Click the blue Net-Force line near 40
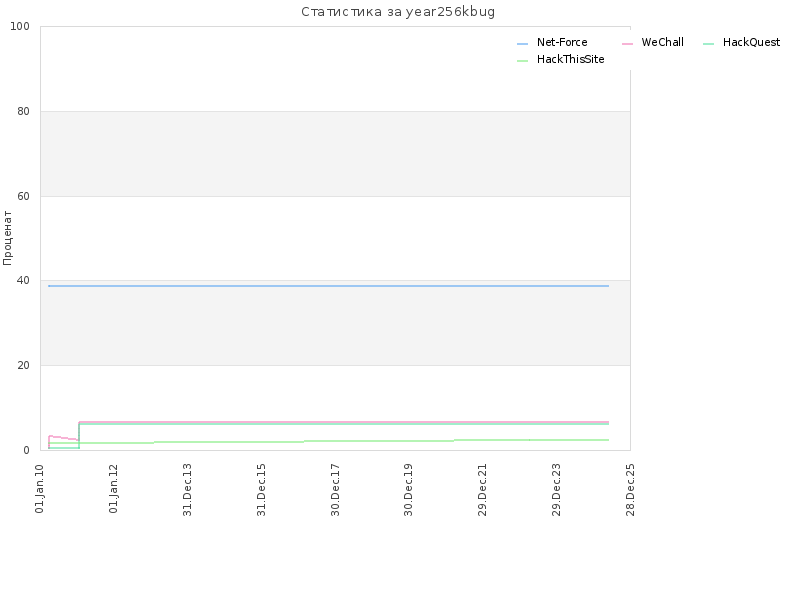This screenshot has width=800, height=600. [329, 286]
